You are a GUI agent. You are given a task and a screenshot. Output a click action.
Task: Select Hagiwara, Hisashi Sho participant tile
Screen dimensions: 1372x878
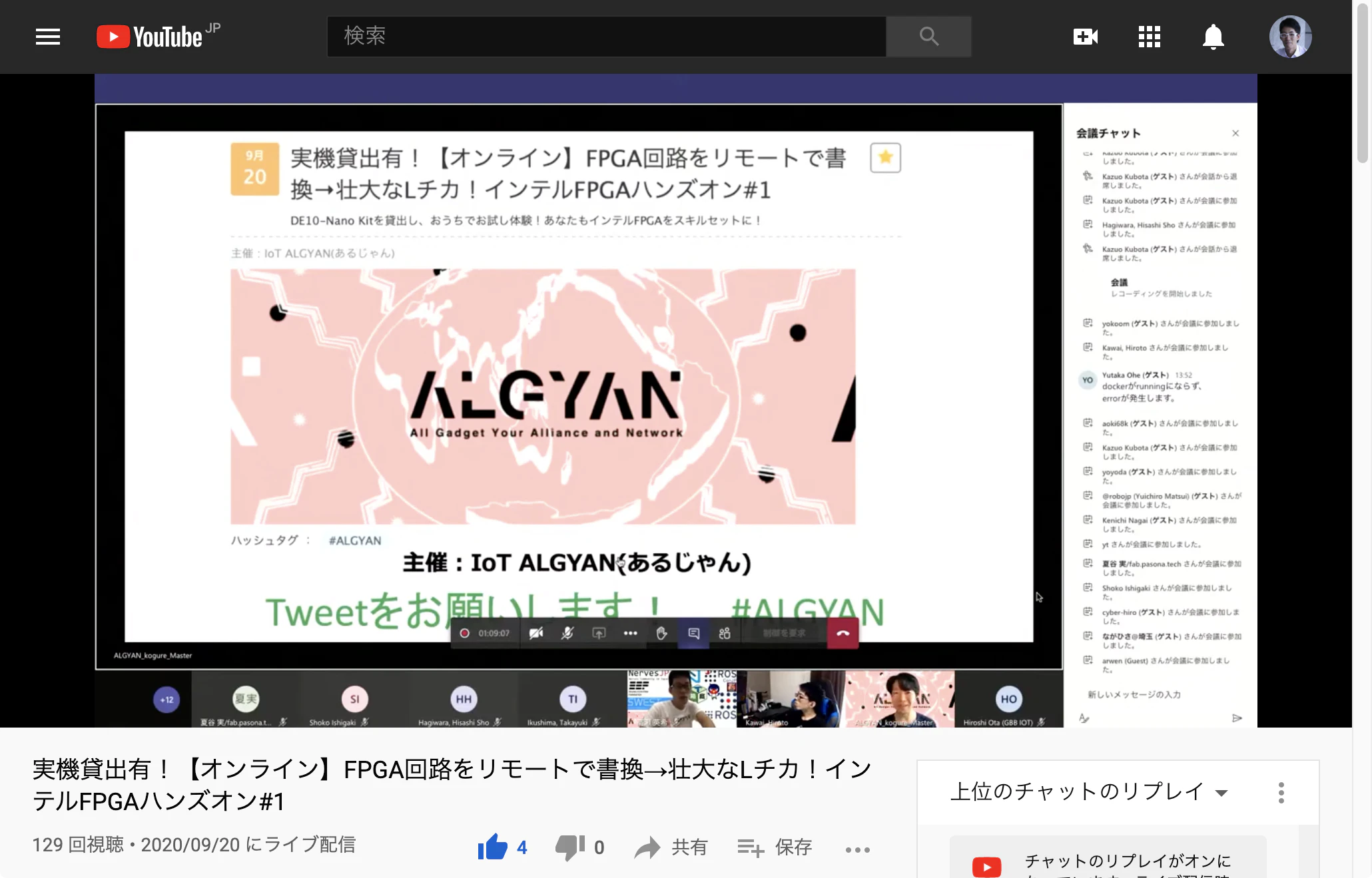464,700
